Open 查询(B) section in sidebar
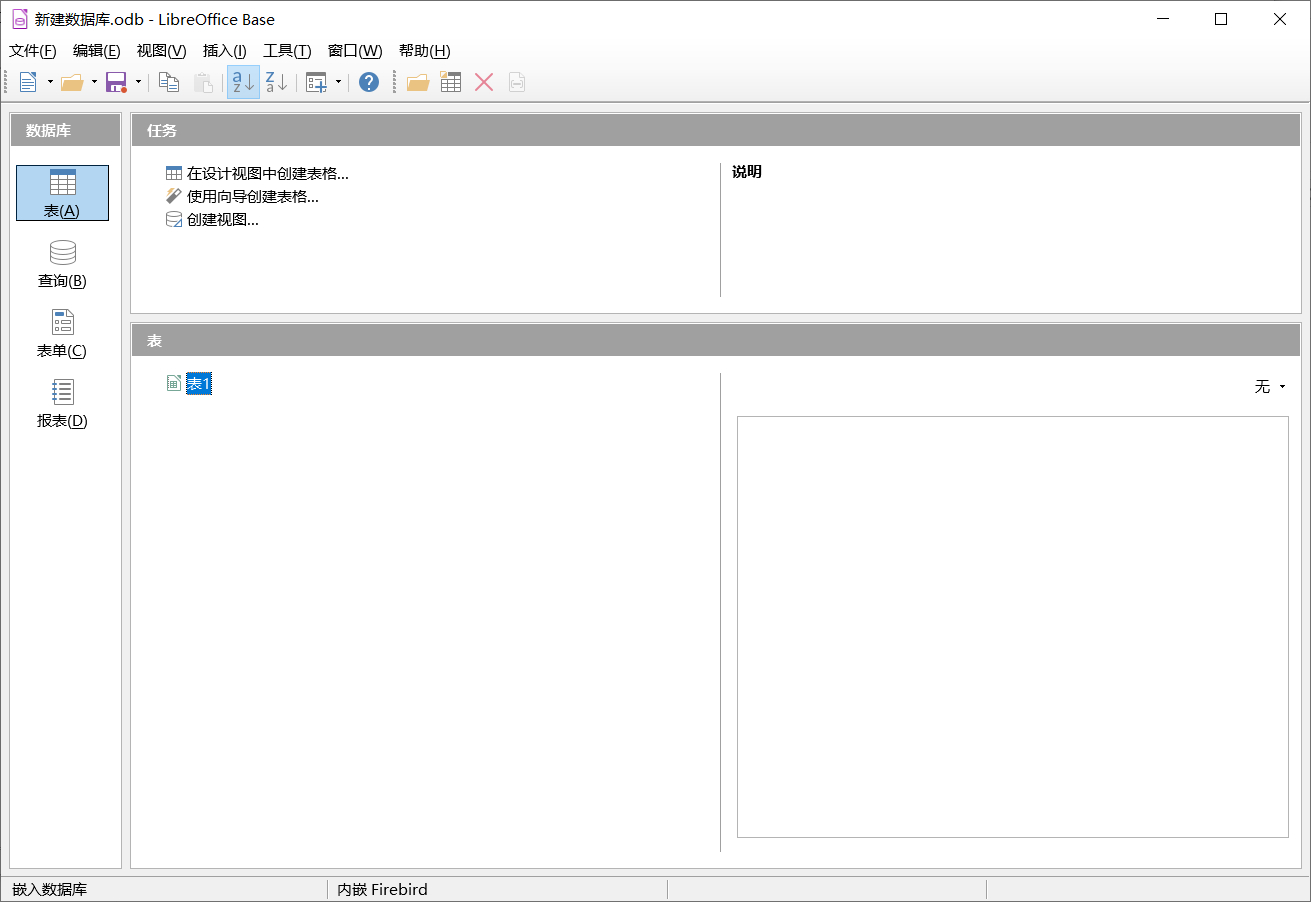Image resolution: width=1311 pixels, height=902 pixels. (61, 263)
